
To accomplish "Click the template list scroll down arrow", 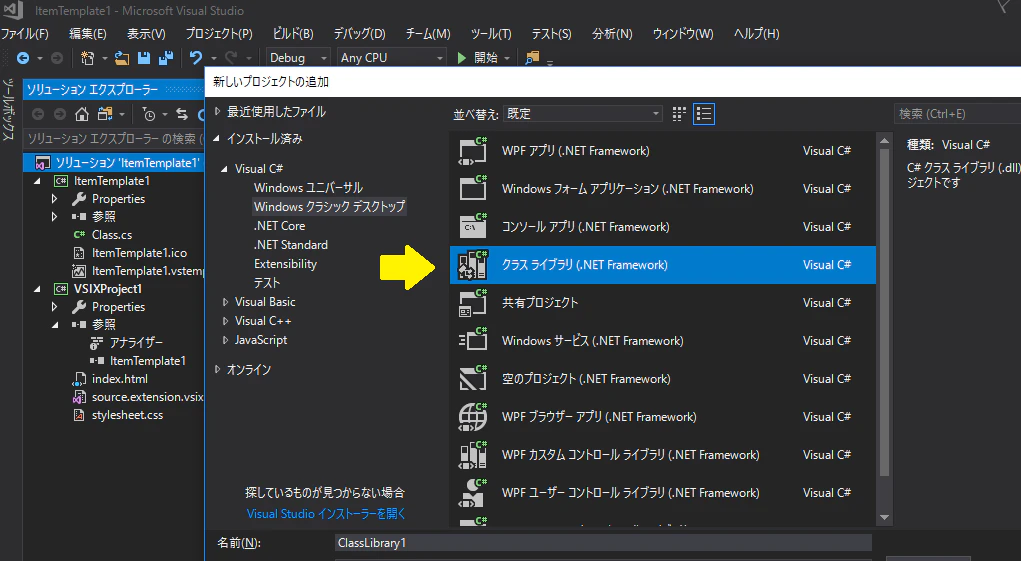I will 884,517.
